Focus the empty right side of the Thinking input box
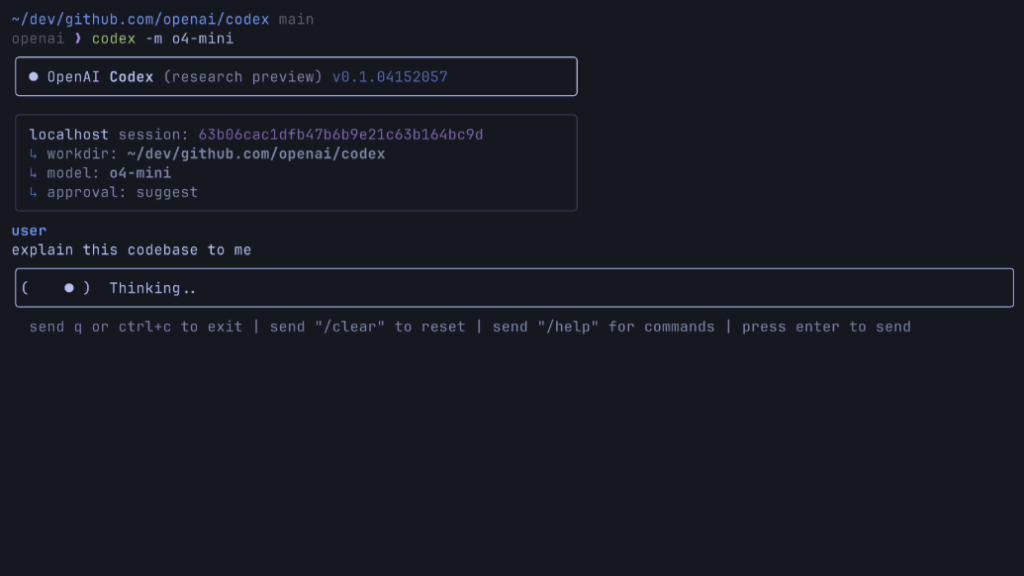 pos(700,288)
